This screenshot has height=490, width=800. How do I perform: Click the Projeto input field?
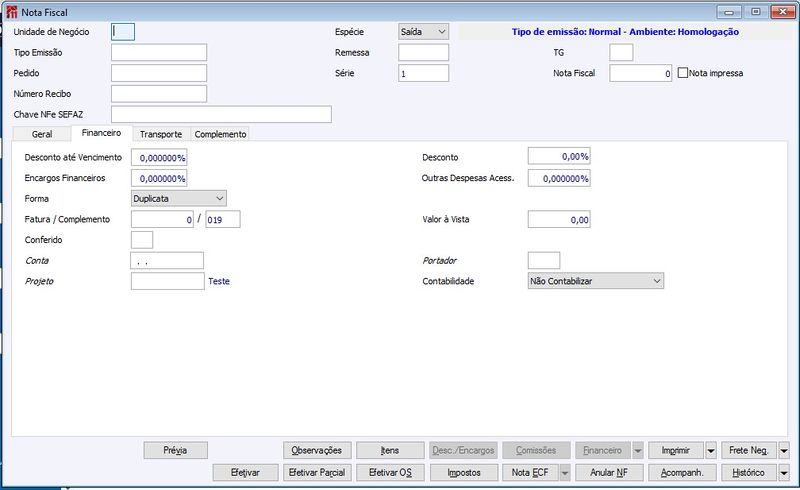(x=168, y=281)
